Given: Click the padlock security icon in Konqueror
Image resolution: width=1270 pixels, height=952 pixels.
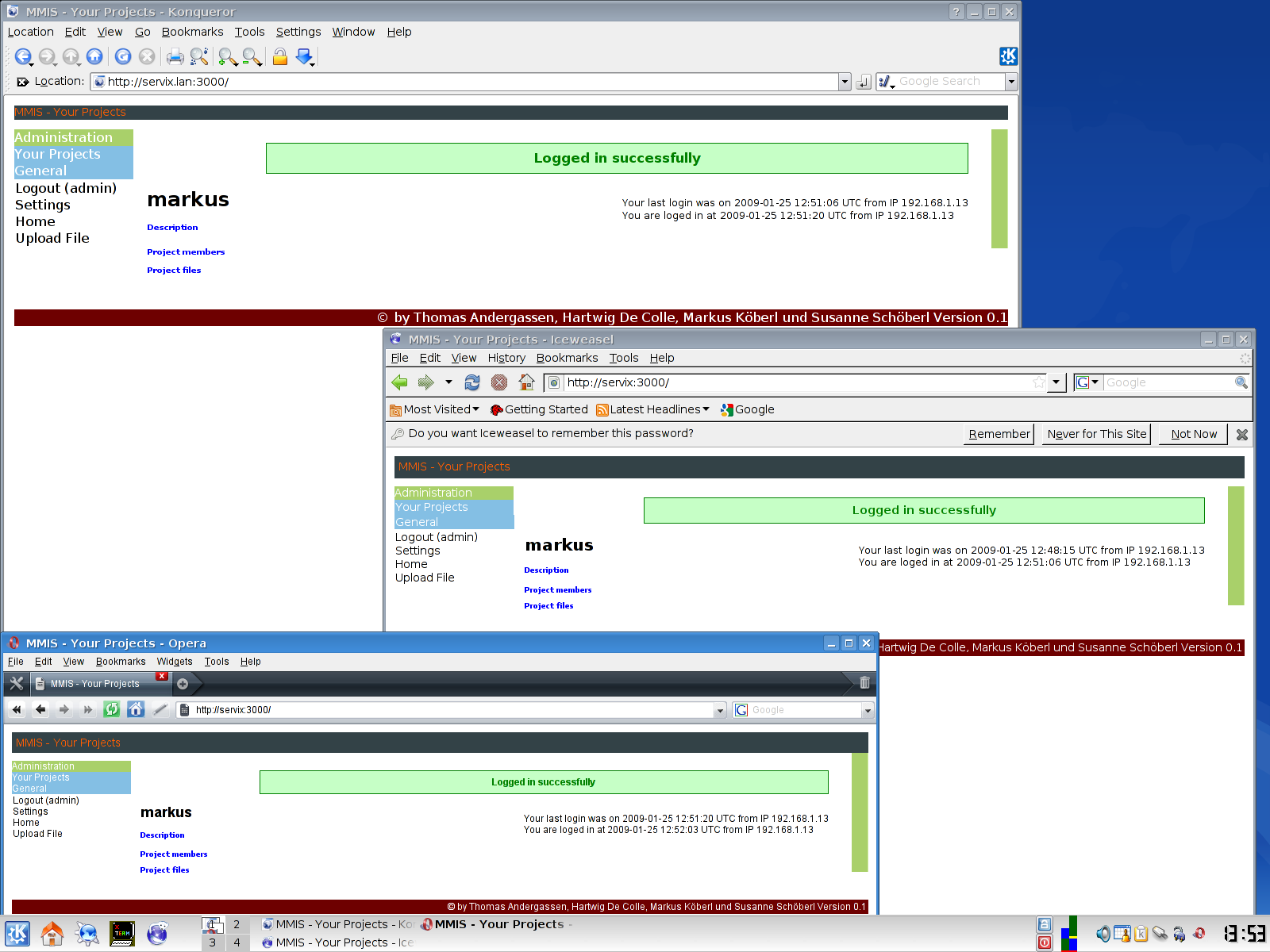Looking at the screenshot, I should pyautogui.click(x=279, y=56).
